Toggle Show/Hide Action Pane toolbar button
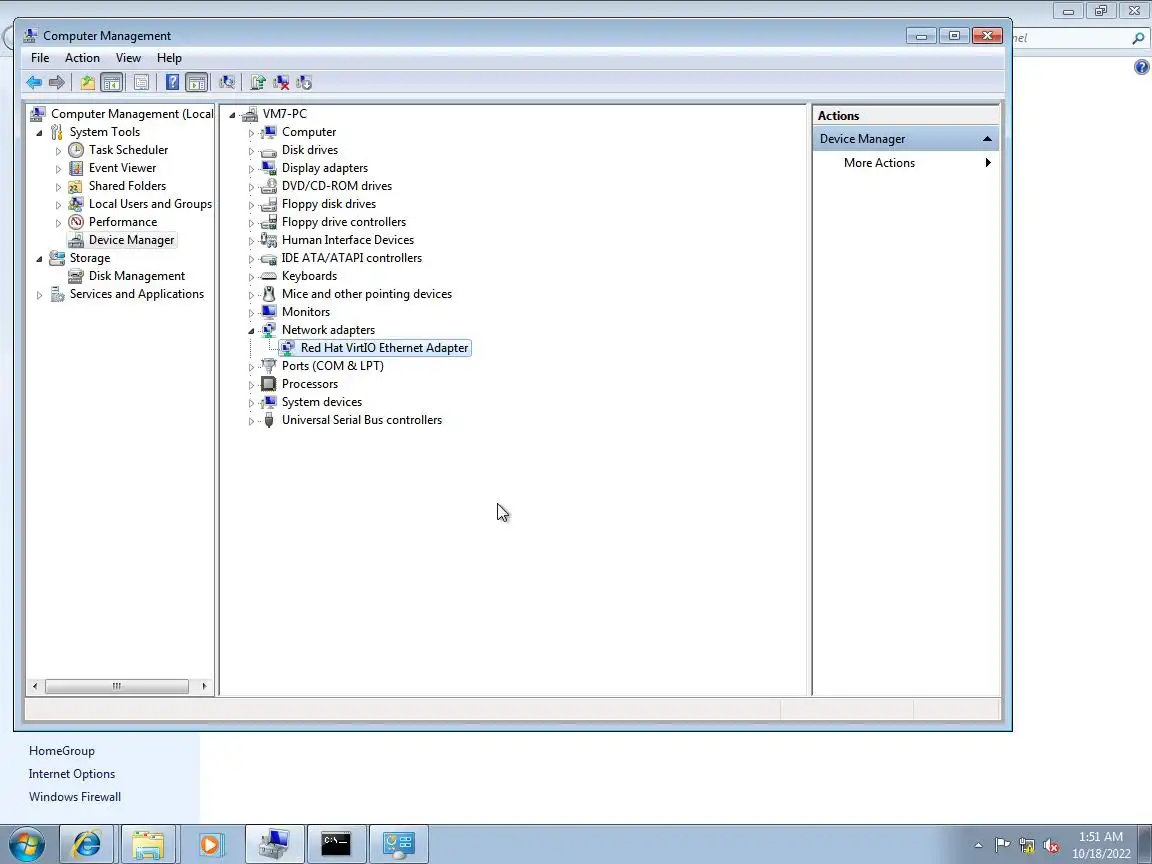The image size is (1152, 864). [197, 82]
